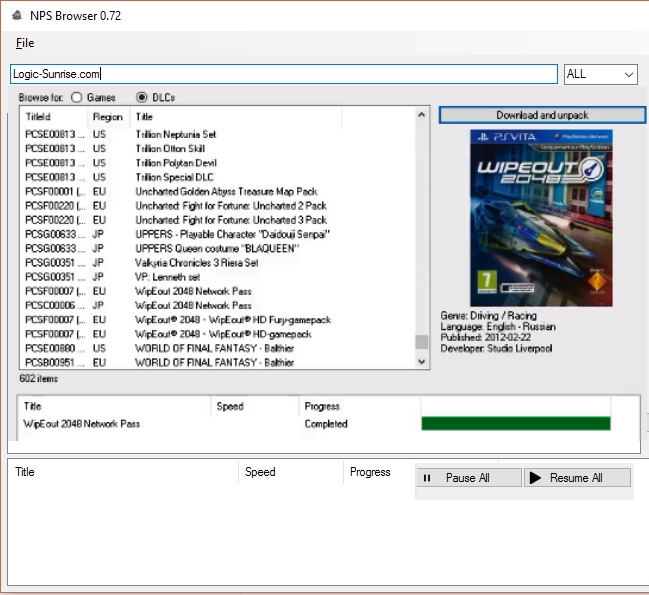
Task: Click the Download and unpack button
Action: [x=542, y=115]
